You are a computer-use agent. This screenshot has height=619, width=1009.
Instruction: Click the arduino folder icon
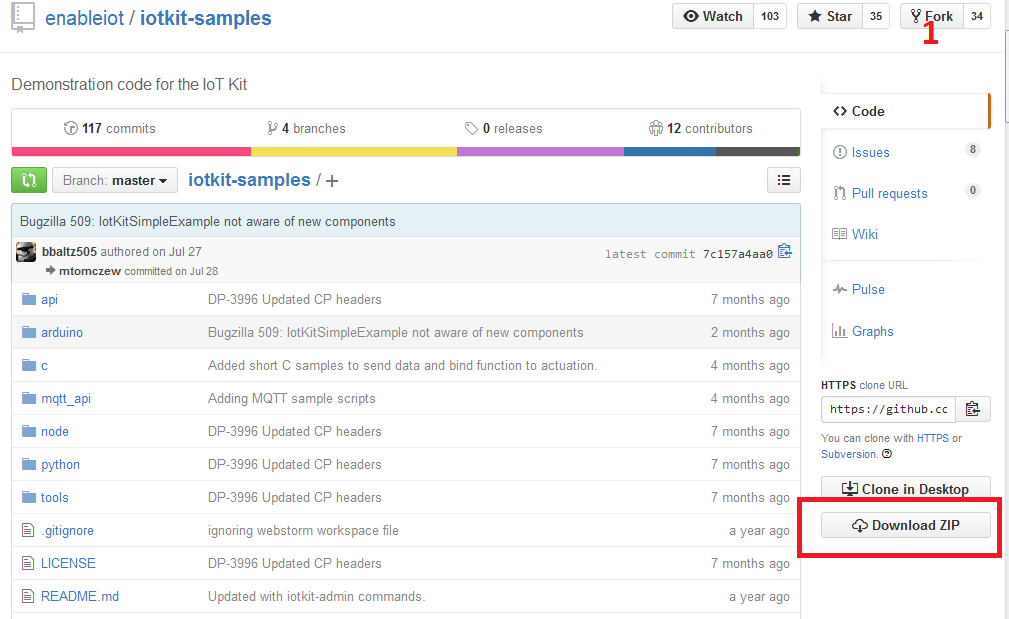(x=29, y=332)
